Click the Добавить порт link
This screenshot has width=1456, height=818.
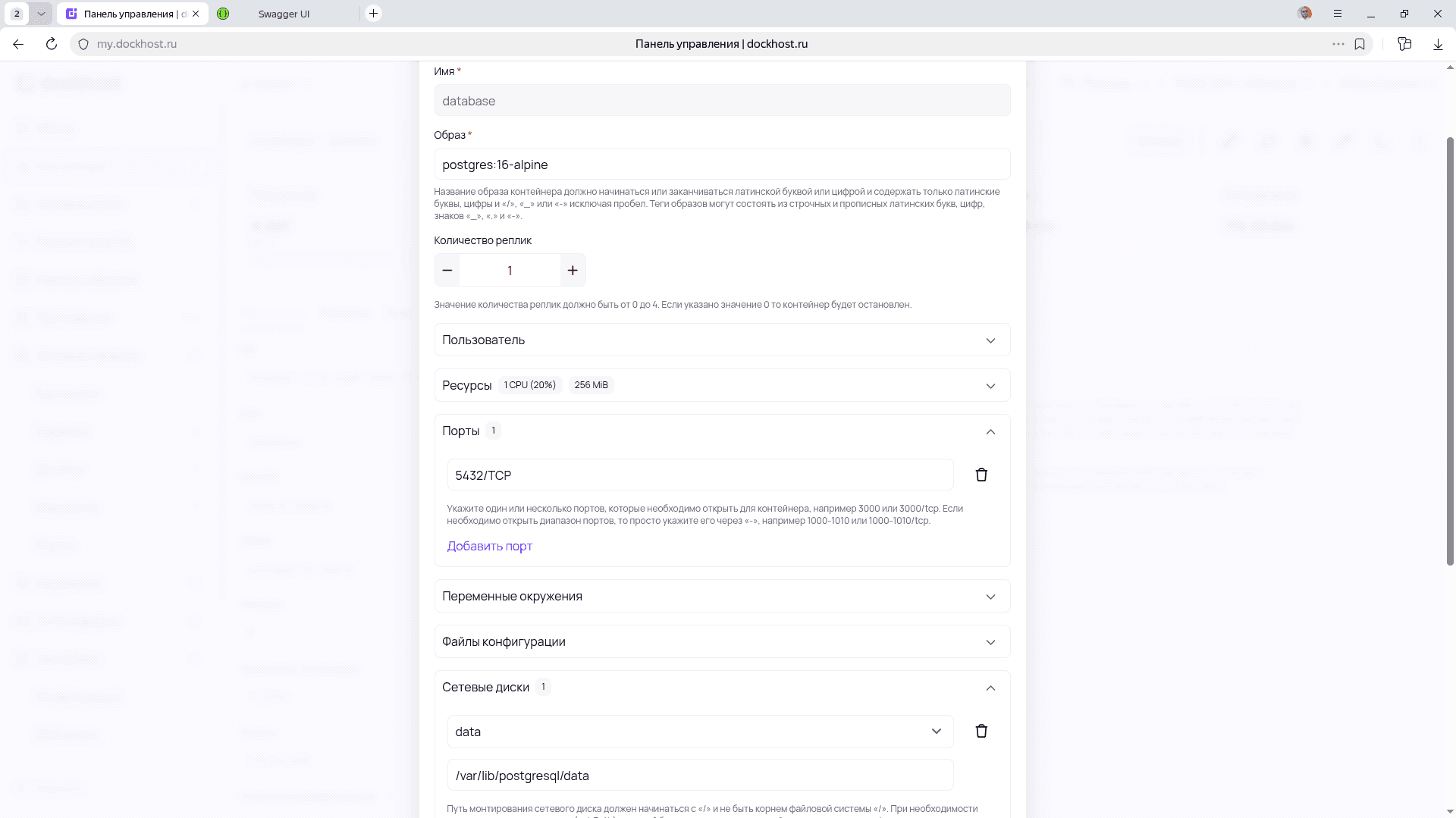pyautogui.click(x=489, y=546)
